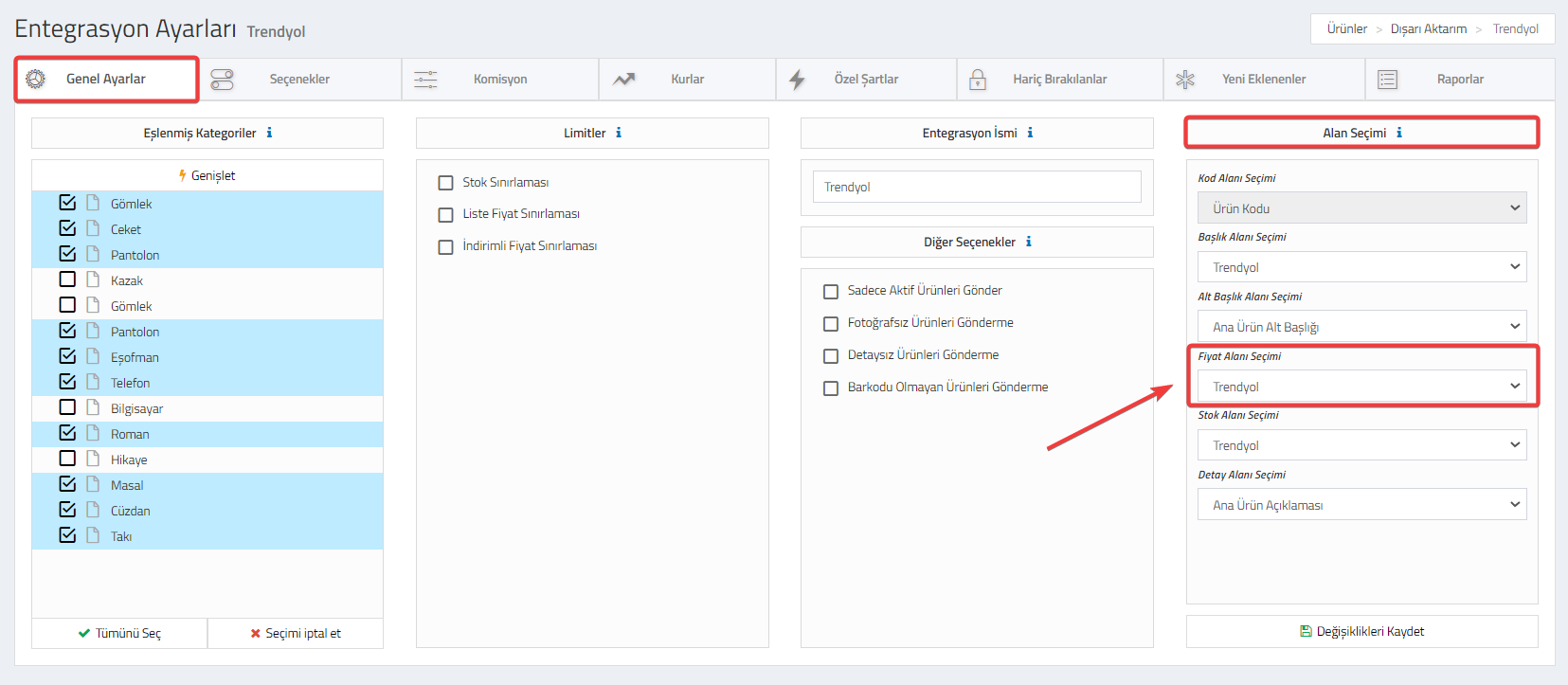1568x685 pixels.
Task: Save with Değişiklikleri Kaydet button
Action: (x=1361, y=632)
